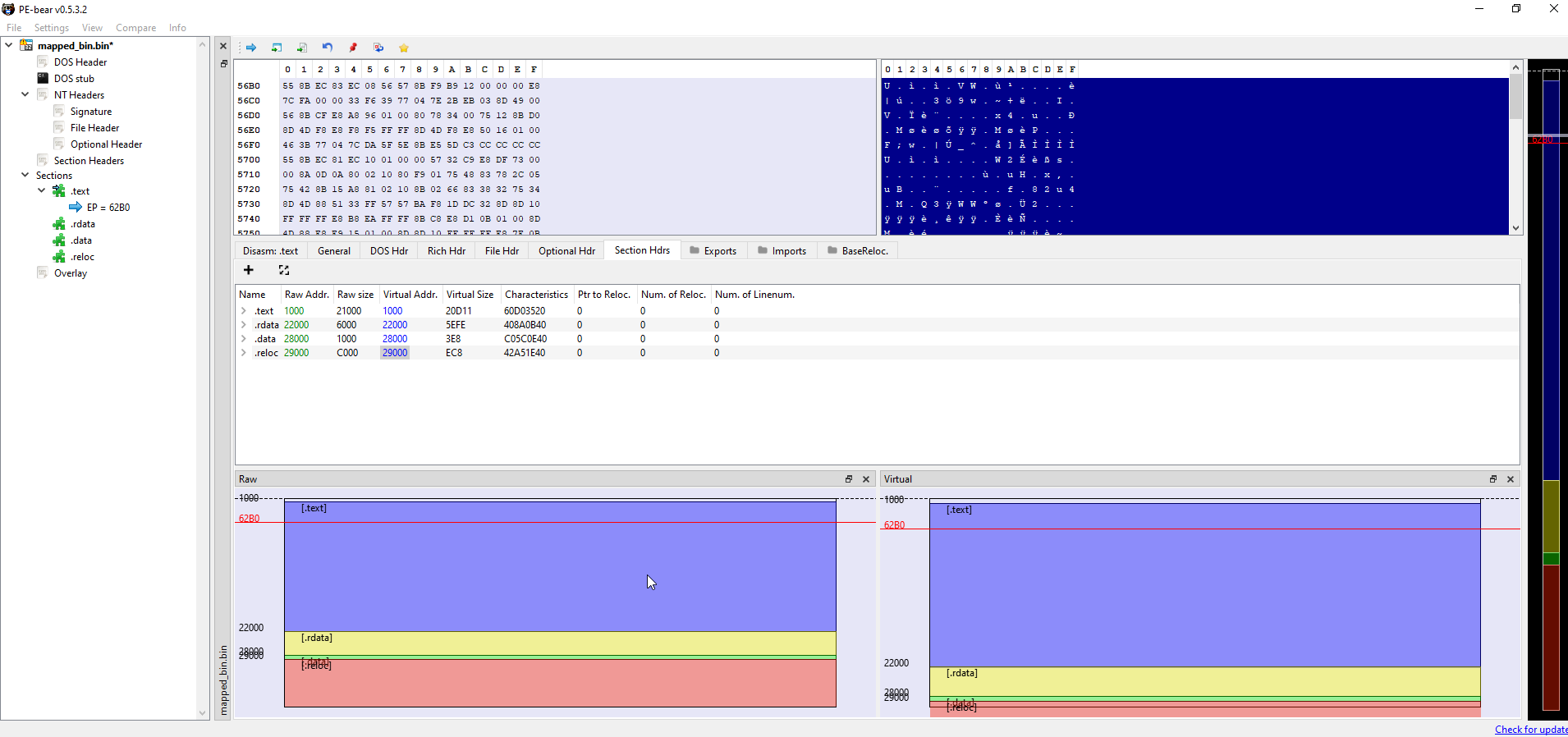
Task: Click the fit-to-view icon beside the plus
Action: 284,270
